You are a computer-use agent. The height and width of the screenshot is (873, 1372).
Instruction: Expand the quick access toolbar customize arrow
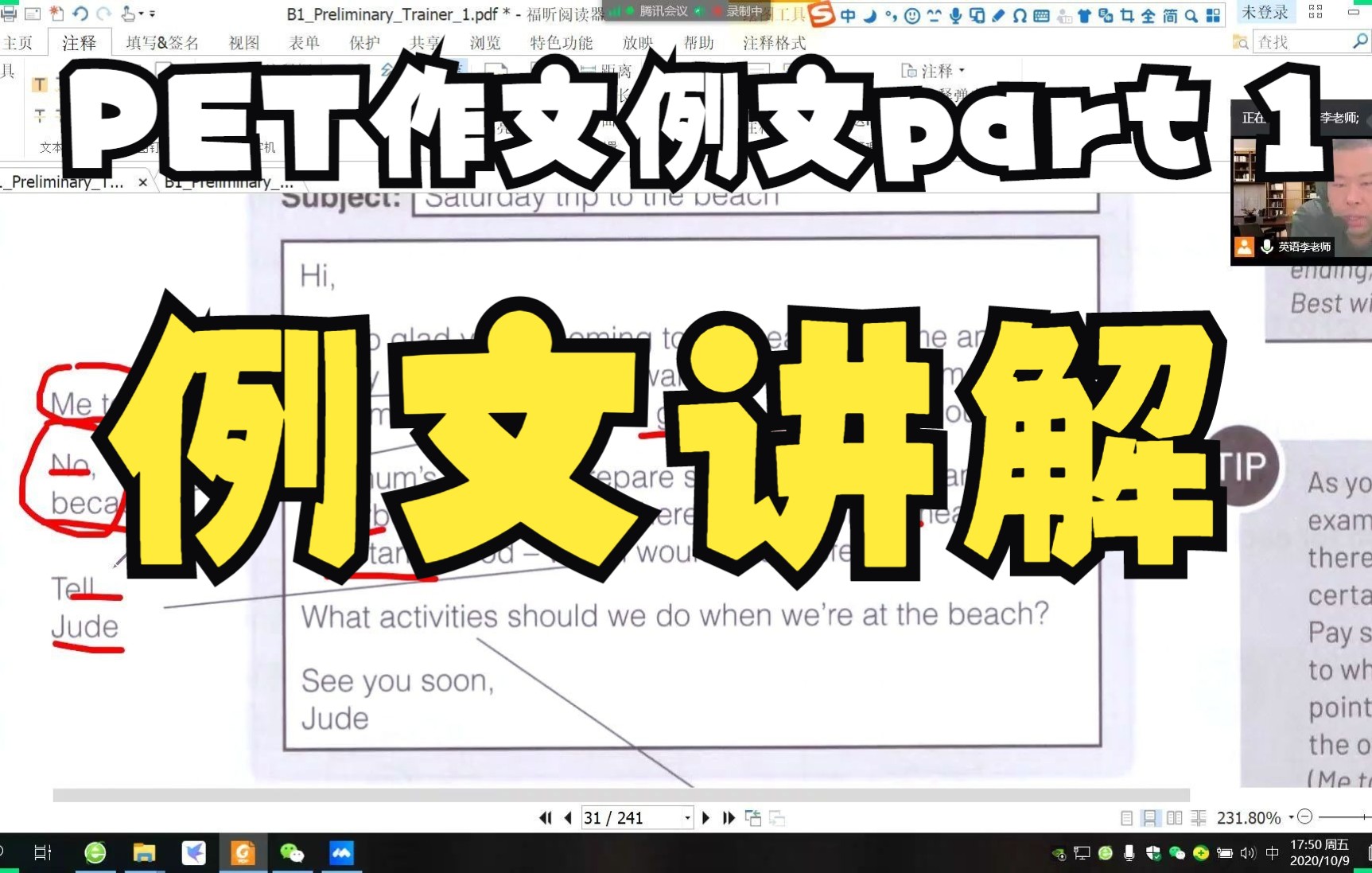152,14
